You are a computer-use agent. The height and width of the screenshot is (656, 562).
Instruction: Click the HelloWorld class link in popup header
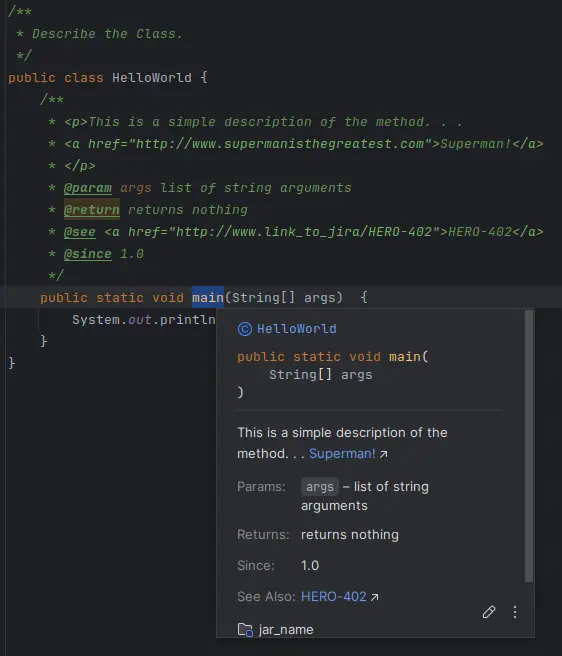pyautogui.click(x=297, y=329)
